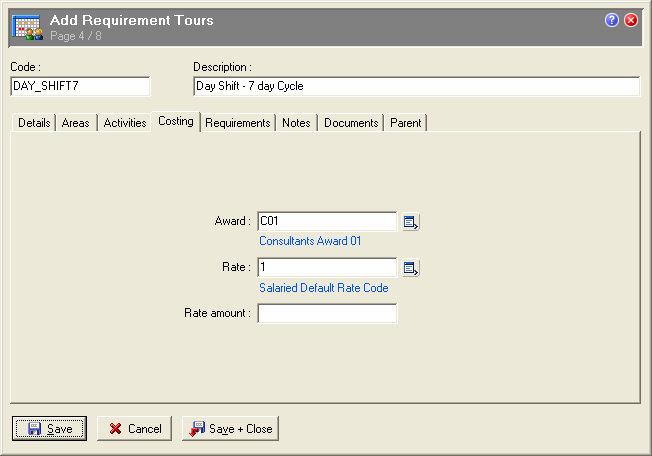652x456 pixels.
Task: Click the Award field containing C01
Action: click(327, 221)
